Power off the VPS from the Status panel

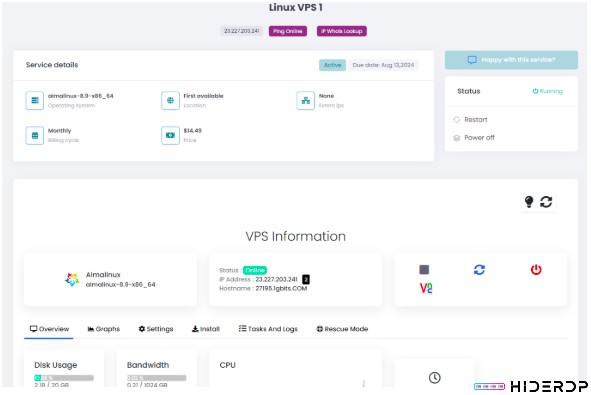(479, 138)
